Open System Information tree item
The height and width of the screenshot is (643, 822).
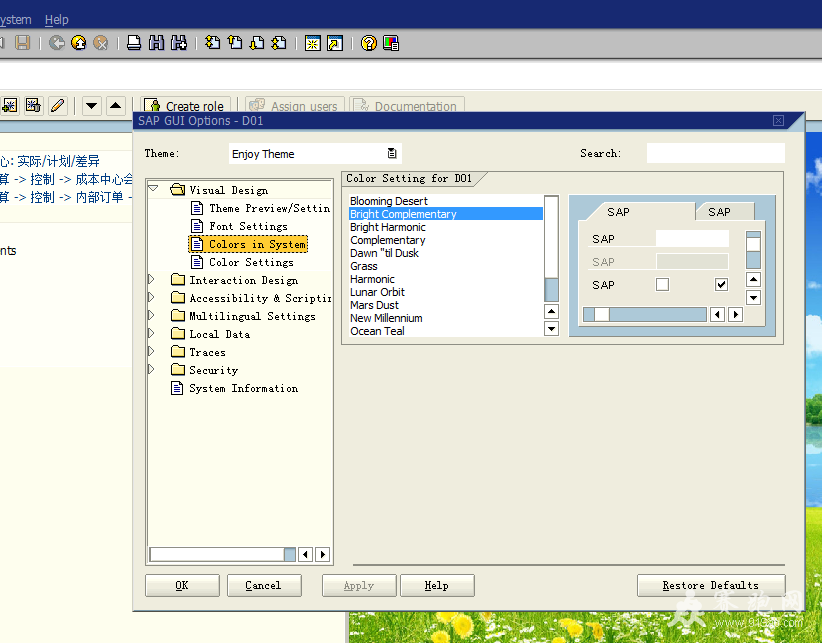pos(244,388)
